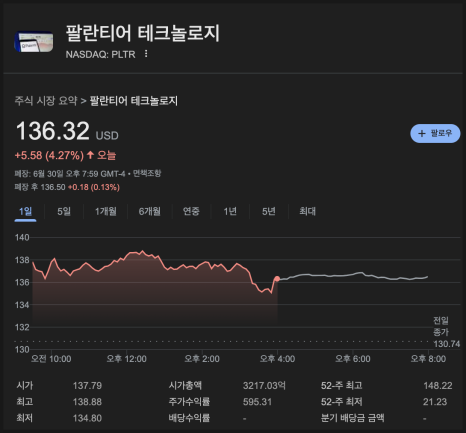Open the three-dot menu beside NASDAQ: PLTR
Image resolution: width=466 pixels, height=433 pixels.
click(146, 54)
